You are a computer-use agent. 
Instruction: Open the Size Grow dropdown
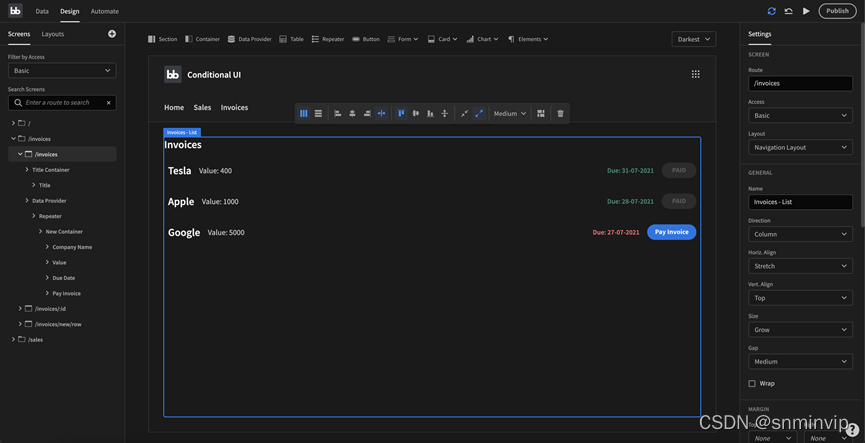coord(800,330)
